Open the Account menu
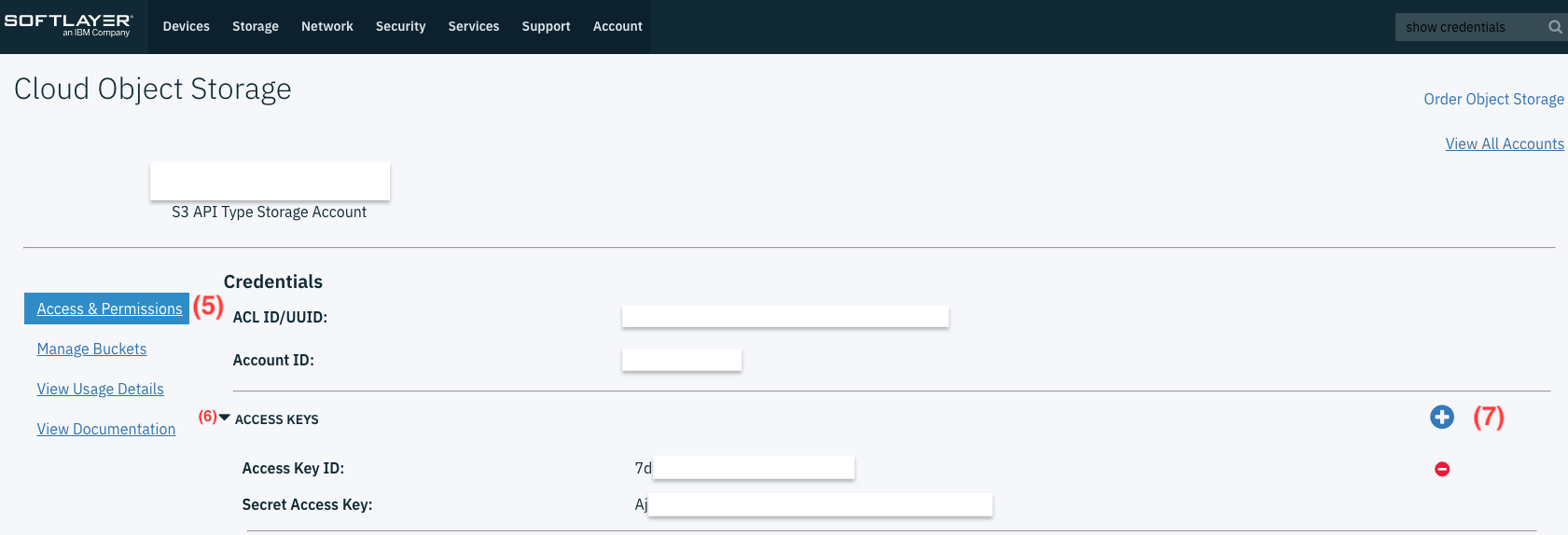This screenshot has height=535, width=1568. click(617, 26)
